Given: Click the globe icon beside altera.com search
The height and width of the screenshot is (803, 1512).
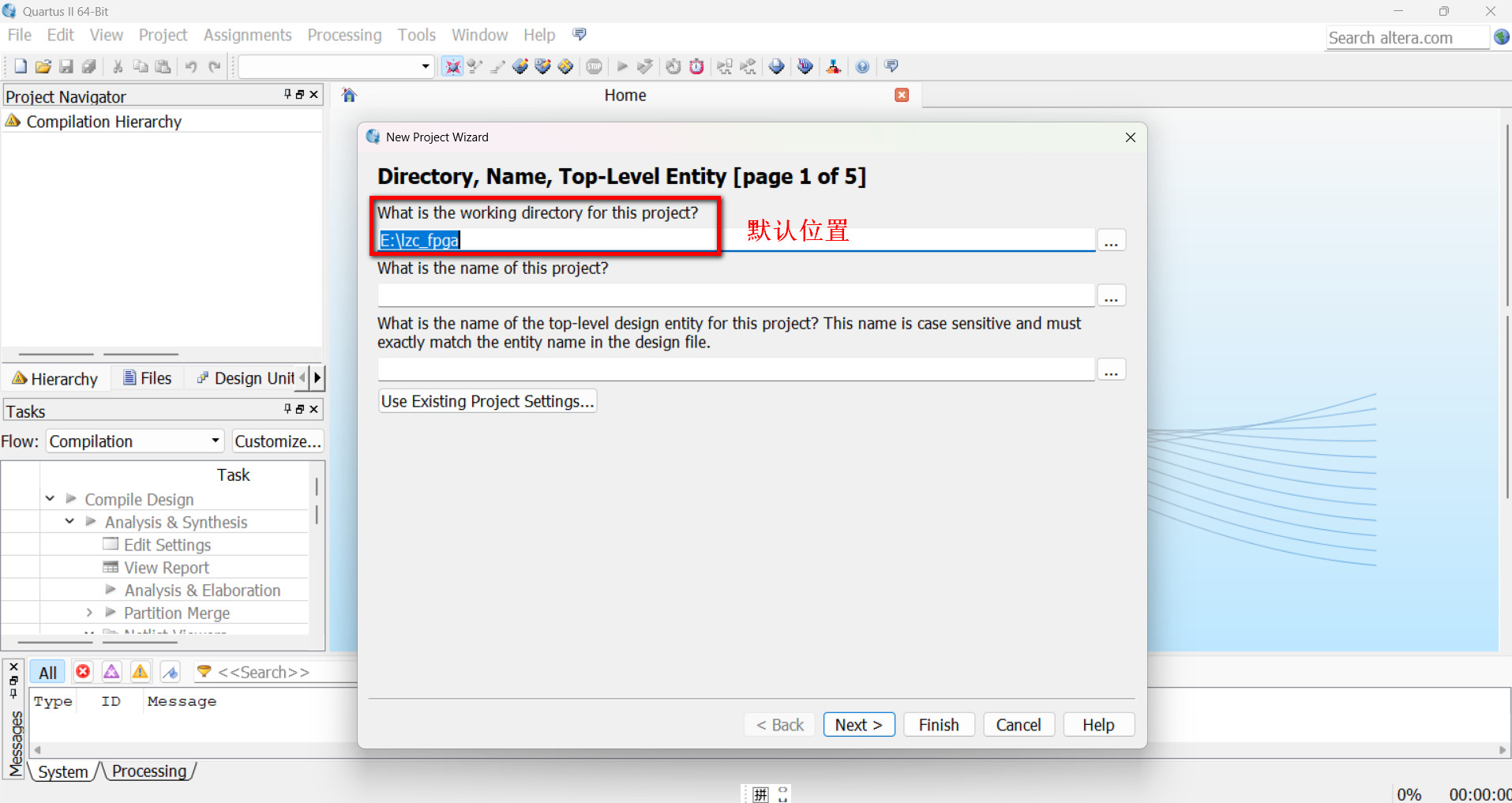Looking at the screenshot, I should tap(1502, 37).
